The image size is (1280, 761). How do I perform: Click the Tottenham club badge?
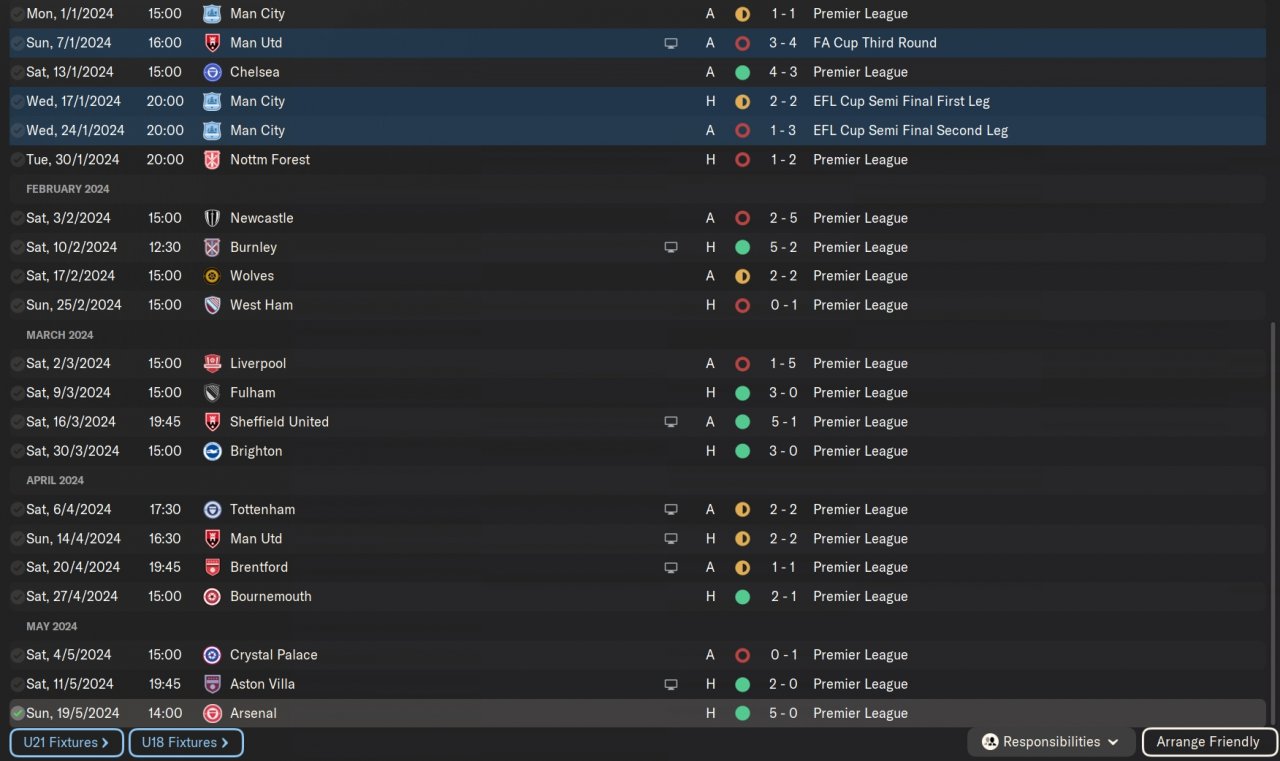[x=212, y=509]
